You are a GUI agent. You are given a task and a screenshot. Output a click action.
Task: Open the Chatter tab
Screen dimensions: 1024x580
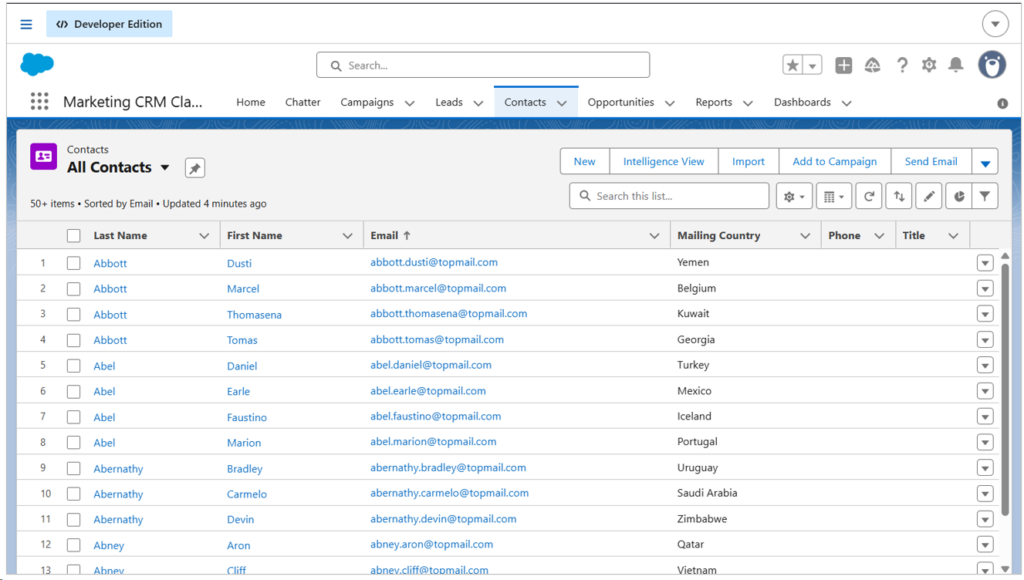[303, 102]
